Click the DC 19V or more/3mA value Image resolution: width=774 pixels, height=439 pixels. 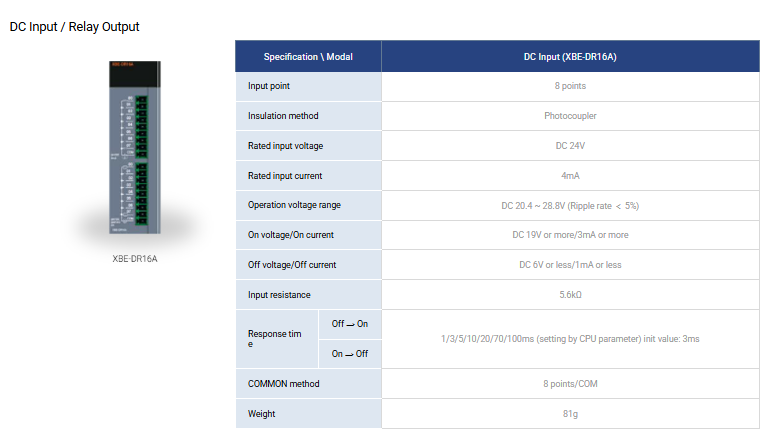click(570, 235)
